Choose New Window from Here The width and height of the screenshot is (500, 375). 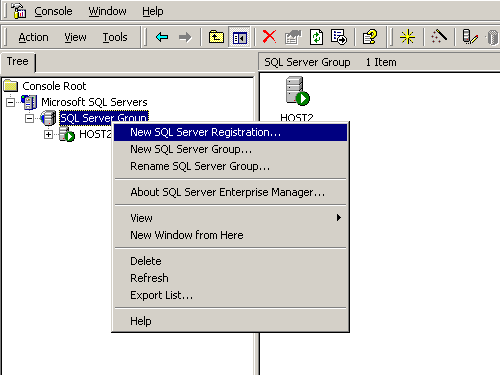coord(230,235)
